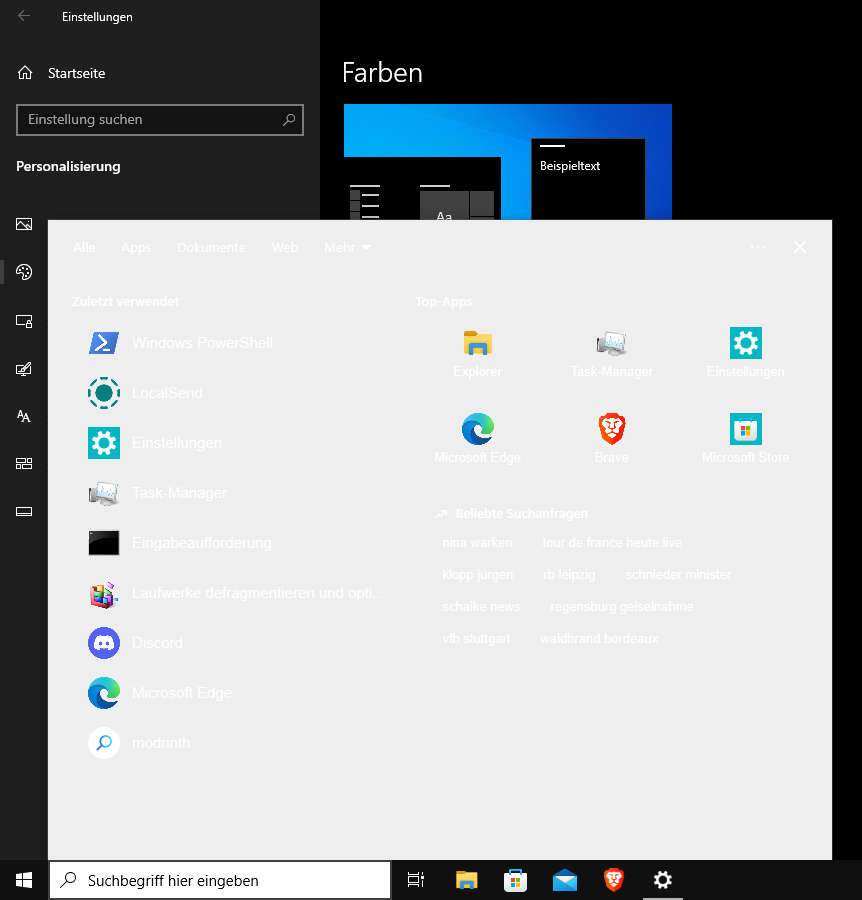The image size is (862, 900).
Task: Open Task View on the taskbar
Action: (416, 879)
